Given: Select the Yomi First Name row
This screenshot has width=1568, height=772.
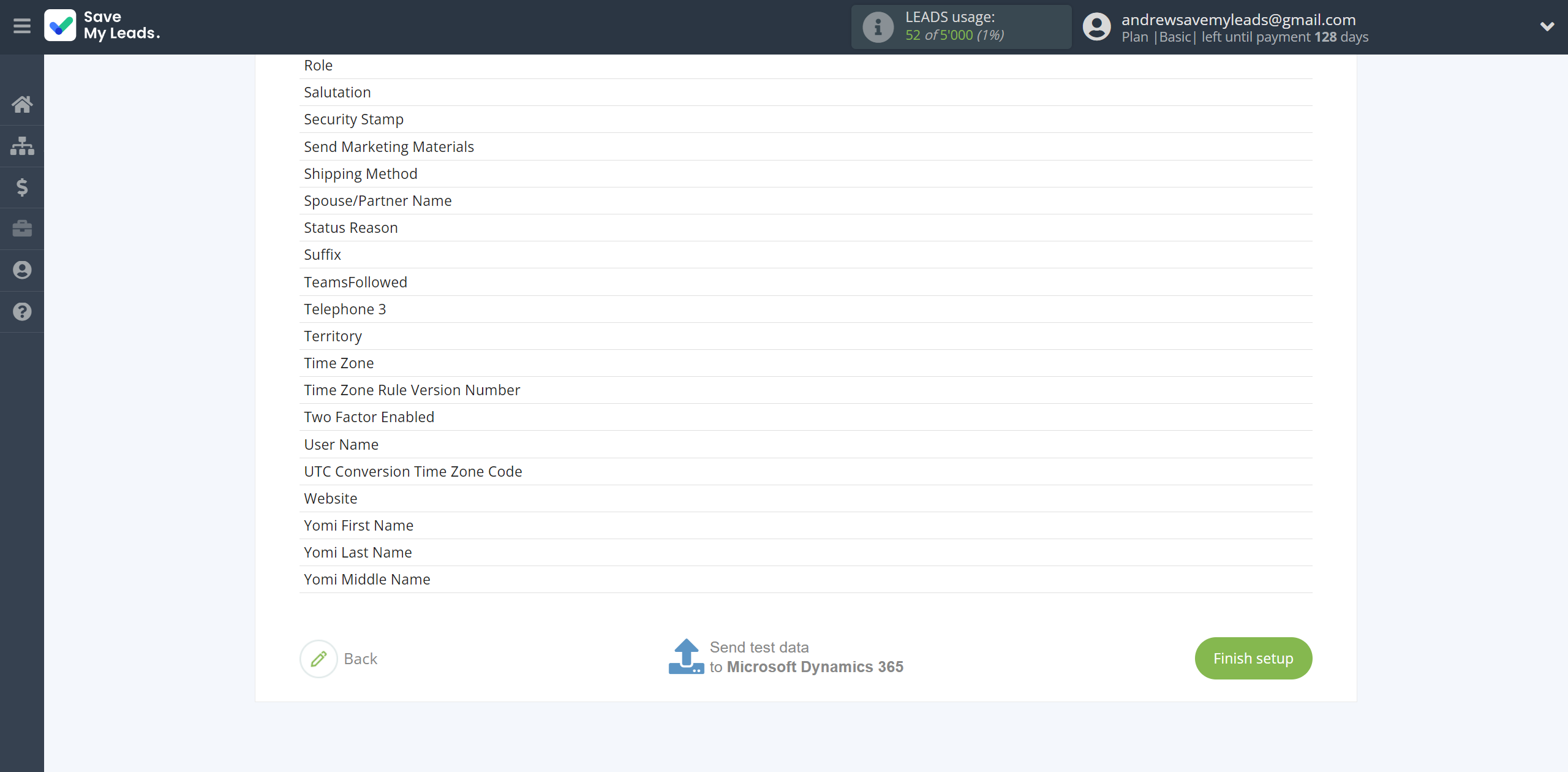Looking at the screenshot, I should click(805, 526).
